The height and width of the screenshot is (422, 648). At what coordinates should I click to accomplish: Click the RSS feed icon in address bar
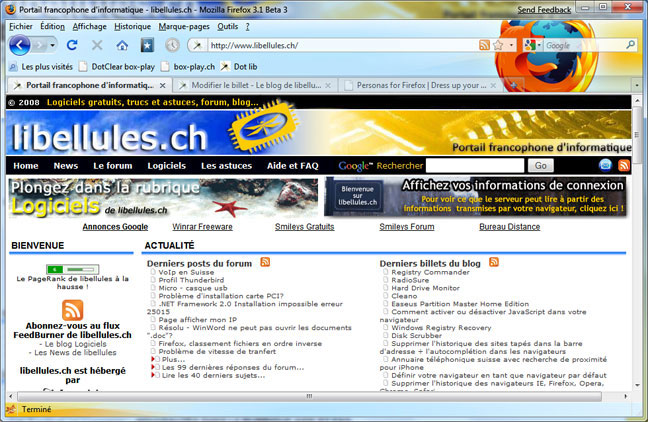[484, 45]
